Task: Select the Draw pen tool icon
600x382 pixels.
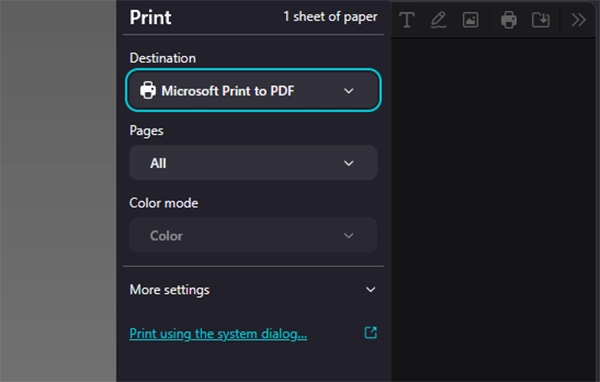Action: (439, 20)
